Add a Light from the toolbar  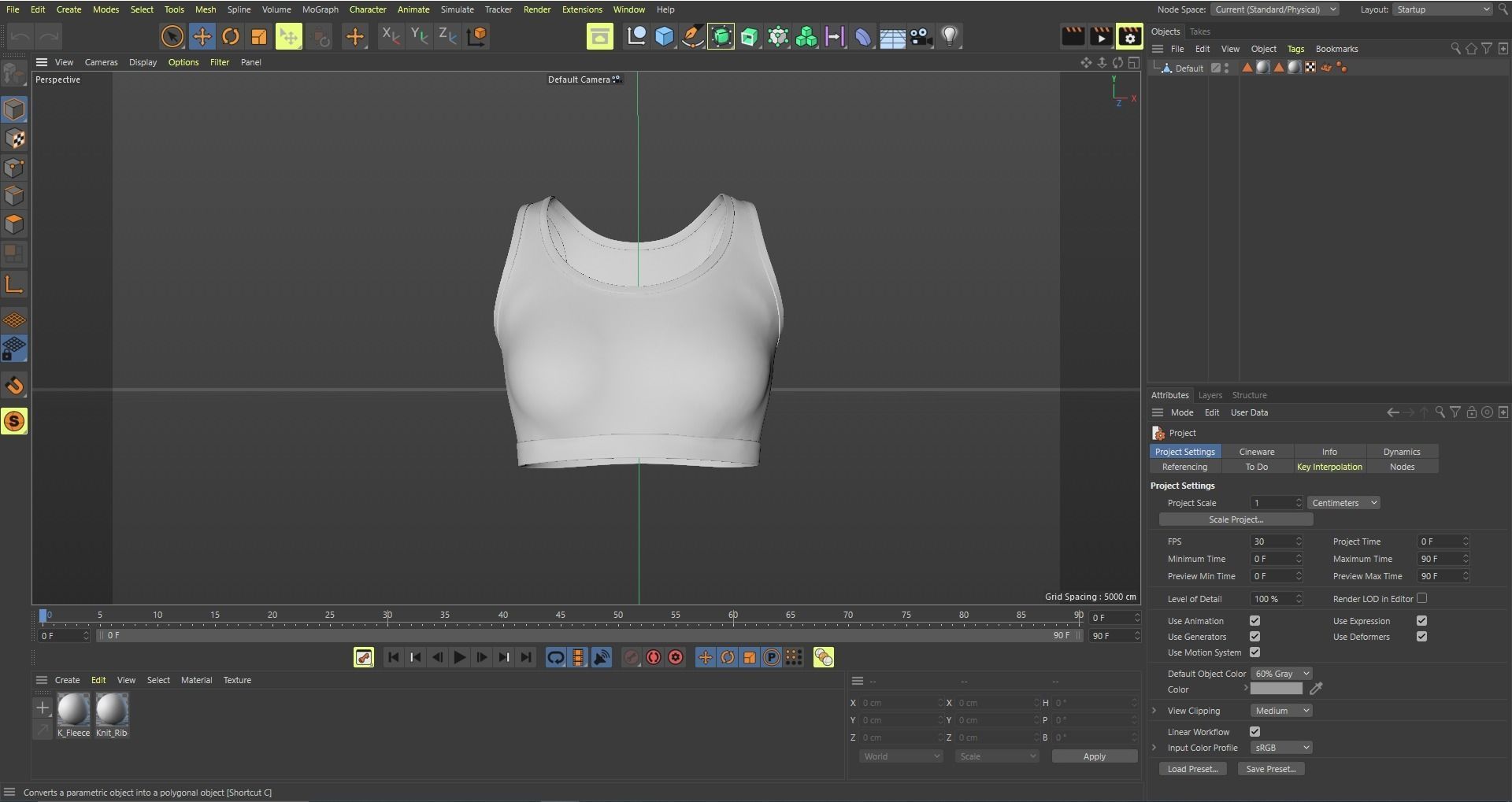(951, 36)
